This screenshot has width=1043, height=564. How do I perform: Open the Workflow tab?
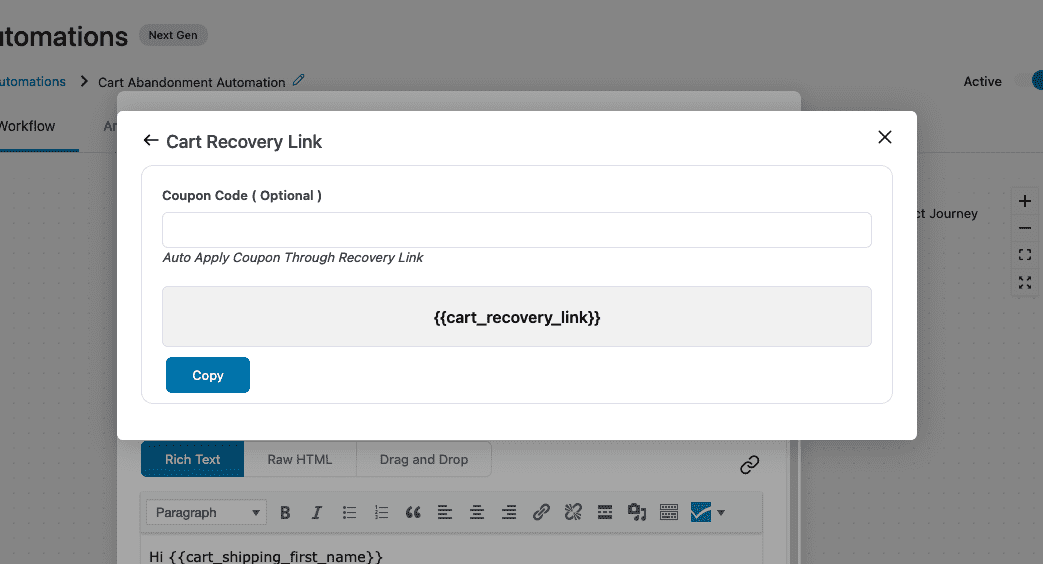[x=28, y=126]
